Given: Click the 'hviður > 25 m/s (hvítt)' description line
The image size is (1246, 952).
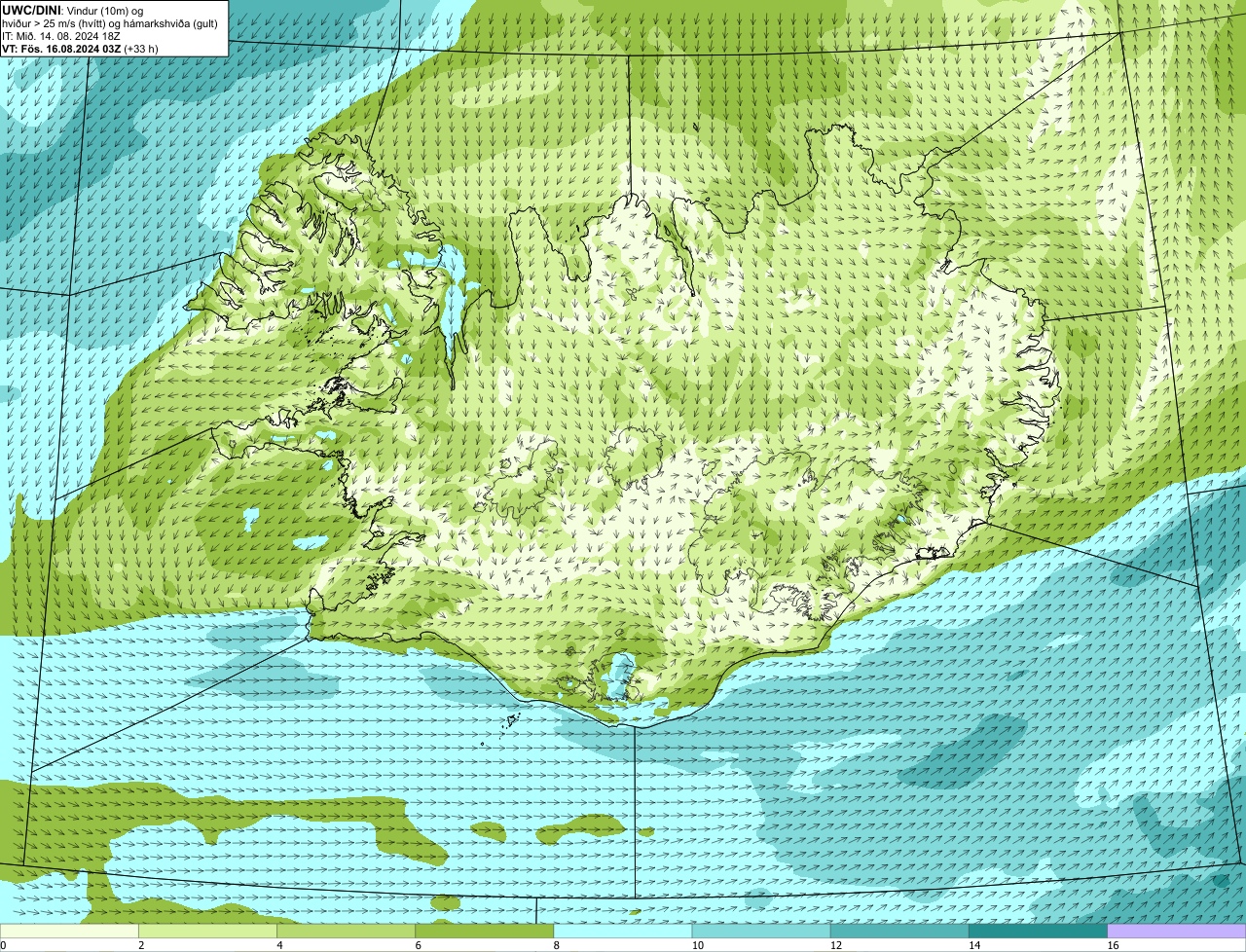Looking at the screenshot, I should coord(110,23).
